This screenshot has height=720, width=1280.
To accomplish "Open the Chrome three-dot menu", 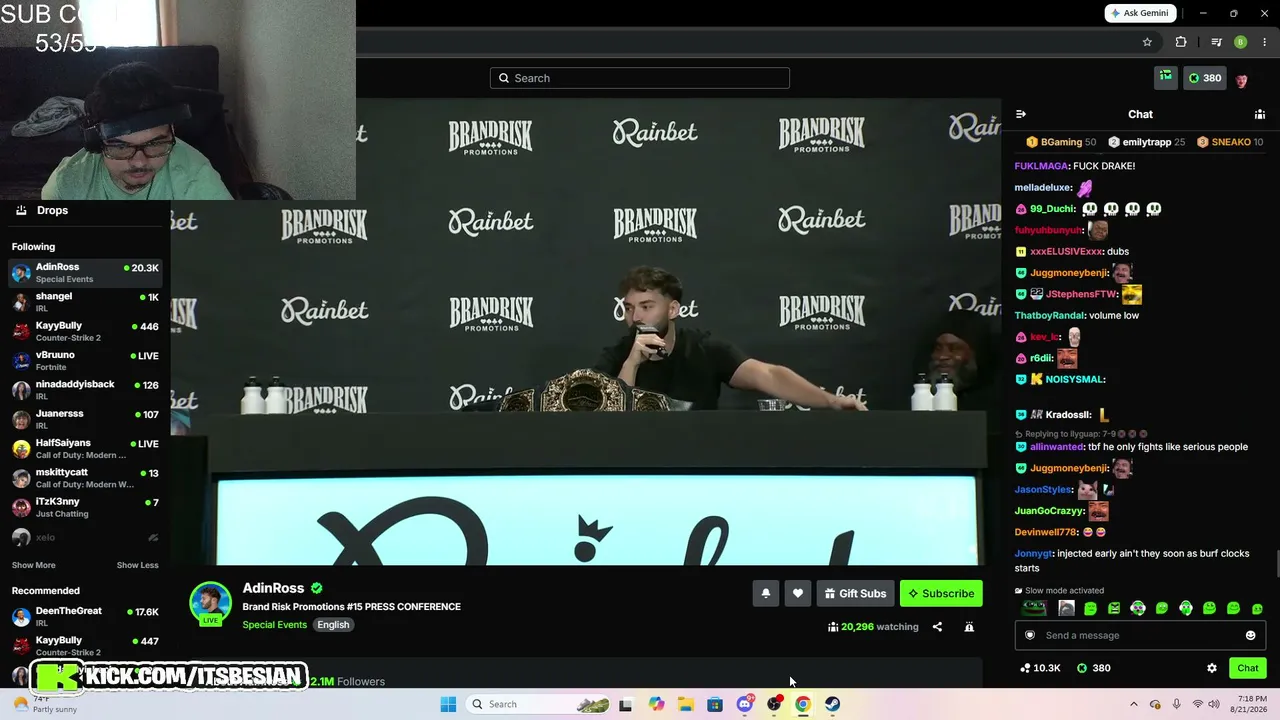I will tap(1264, 42).
